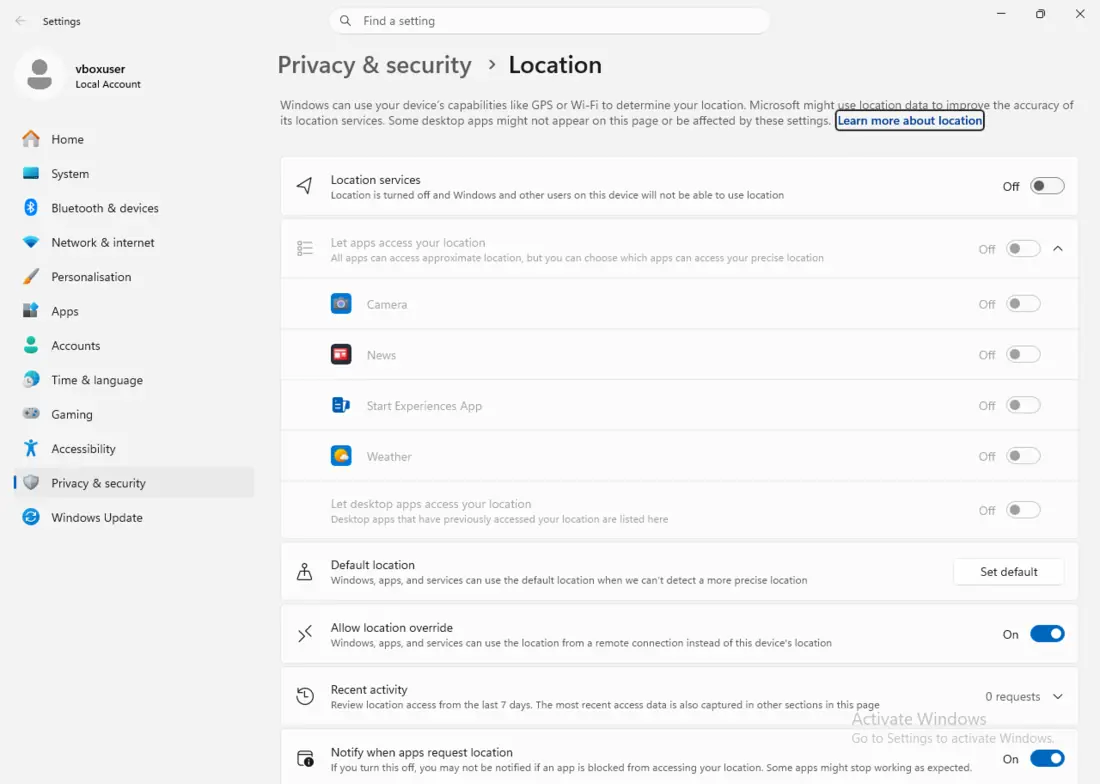The height and width of the screenshot is (784, 1100).
Task: Open Apps settings page
Action: tap(134, 311)
